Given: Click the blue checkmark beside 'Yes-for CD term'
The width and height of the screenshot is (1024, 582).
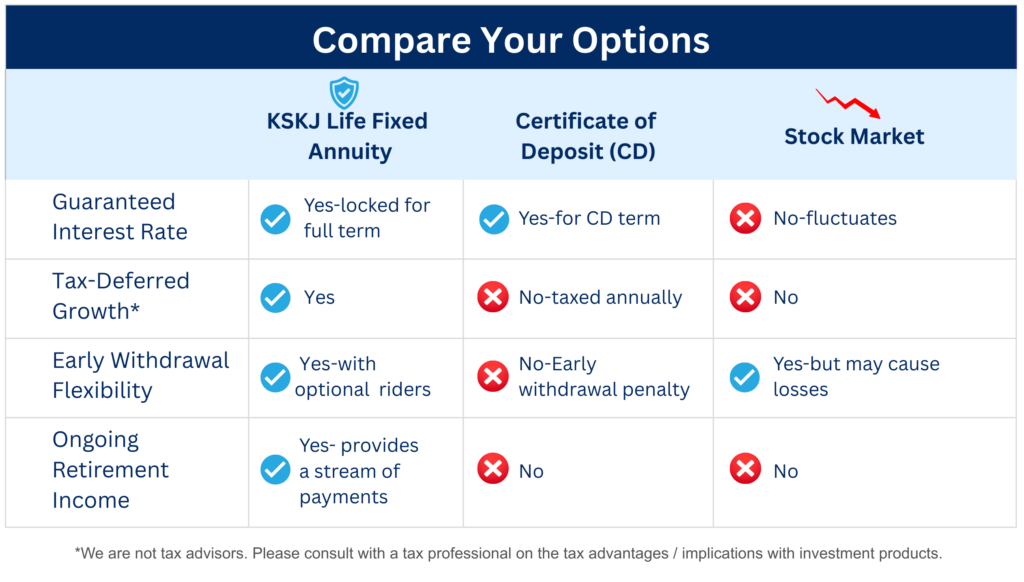Looking at the screenshot, I should click(x=494, y=219).
